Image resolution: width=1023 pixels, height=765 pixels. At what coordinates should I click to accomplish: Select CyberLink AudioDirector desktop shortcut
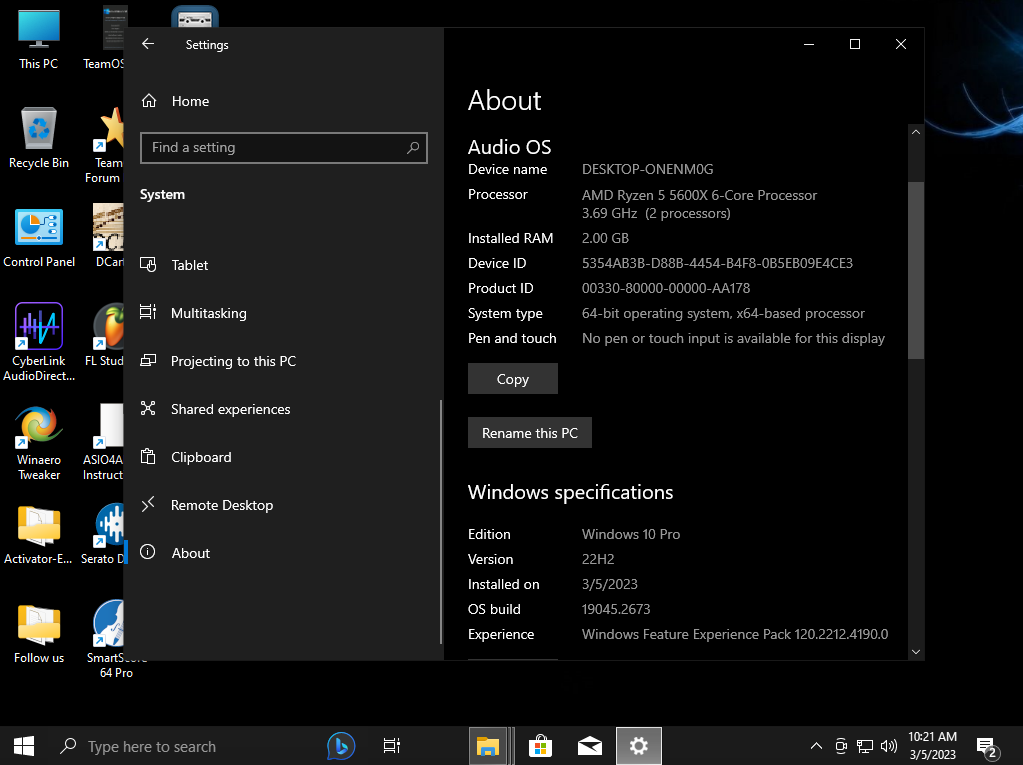38,342
